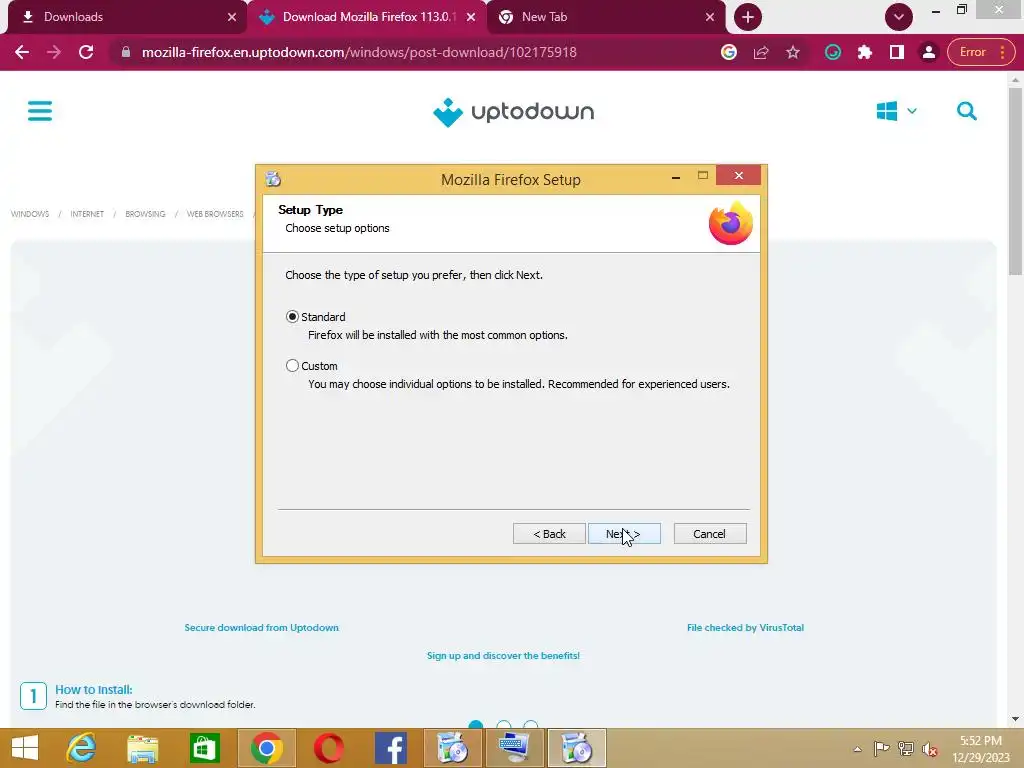Image resolution: width=1024 pixels, height=768 pixels.
Task: Click the Error update button
Action: pos(981,52)
